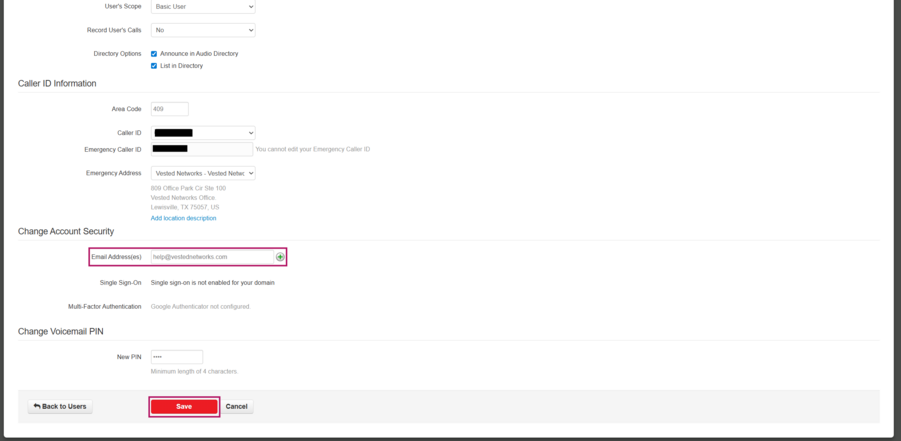Click the New PIN label text
The height and width of the screenshot is (441, 901).
(129, 357)
